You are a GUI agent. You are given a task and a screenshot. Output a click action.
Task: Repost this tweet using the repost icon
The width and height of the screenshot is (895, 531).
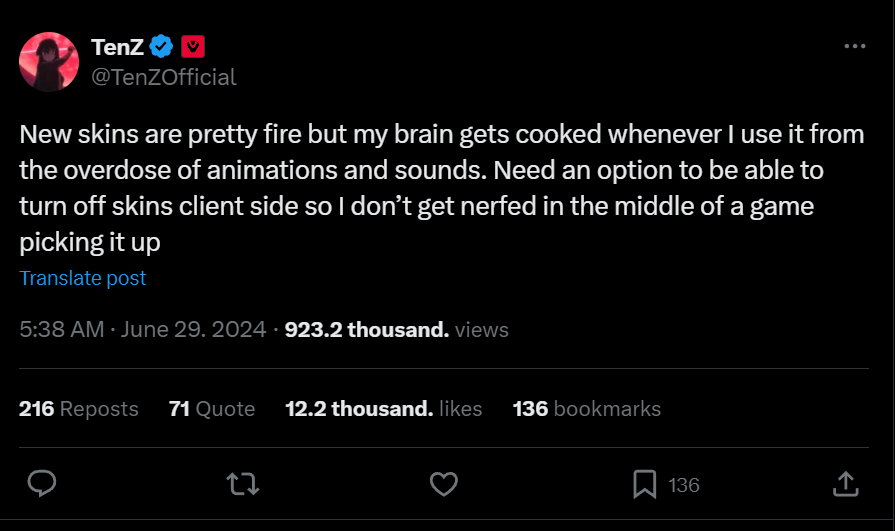coord(242,485)
